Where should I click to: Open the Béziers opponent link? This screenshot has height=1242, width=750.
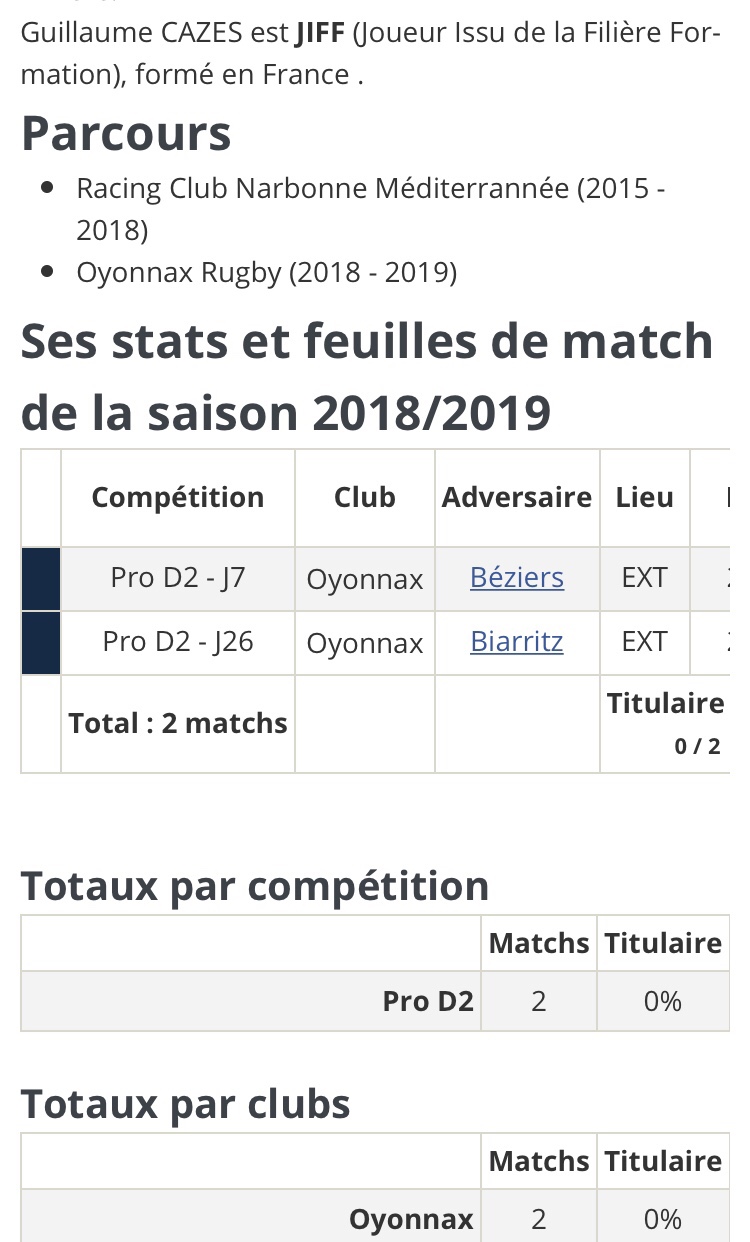point(517,578)
